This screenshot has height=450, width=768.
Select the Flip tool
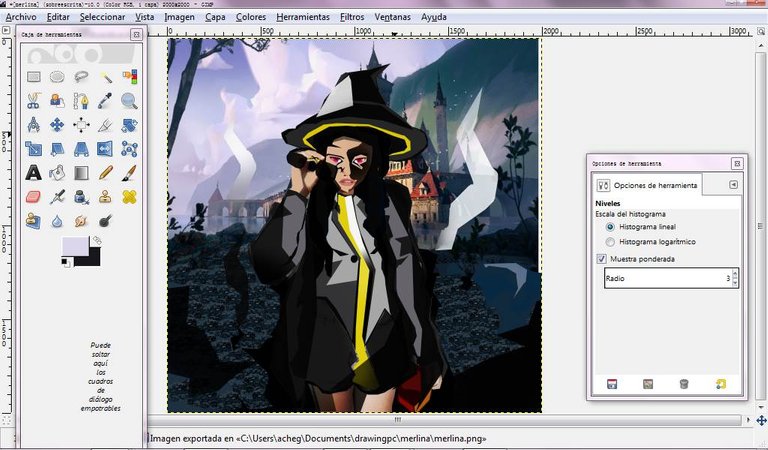click(x=105, y=149)
